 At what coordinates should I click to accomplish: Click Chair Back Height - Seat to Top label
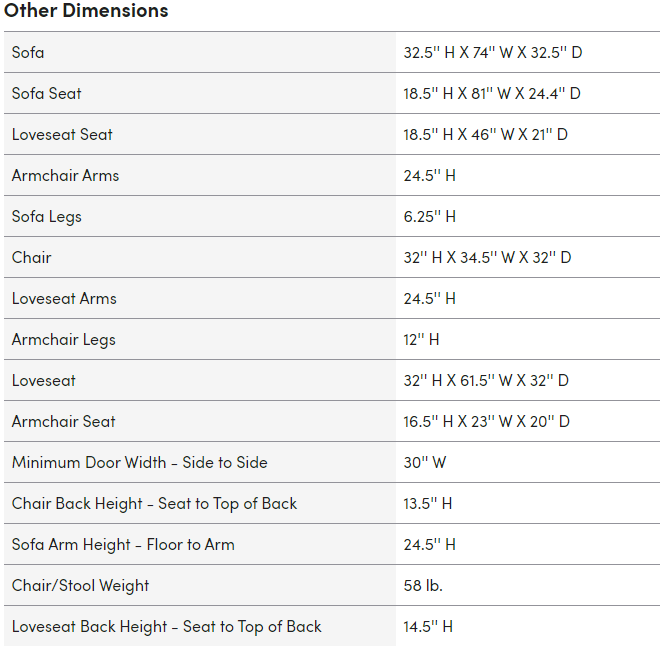click(154, 504)
